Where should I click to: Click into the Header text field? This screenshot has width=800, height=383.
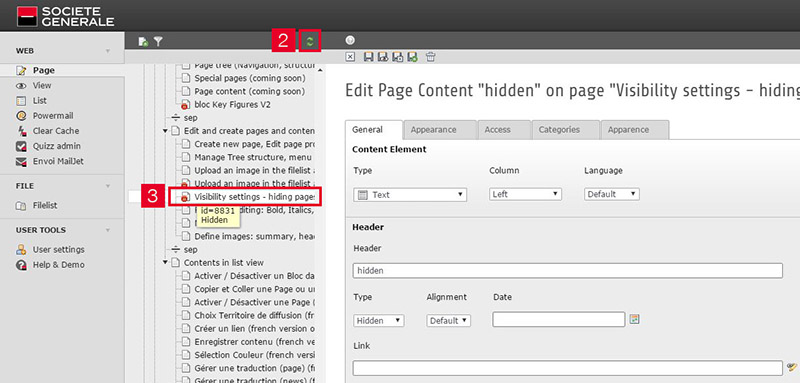567,270
